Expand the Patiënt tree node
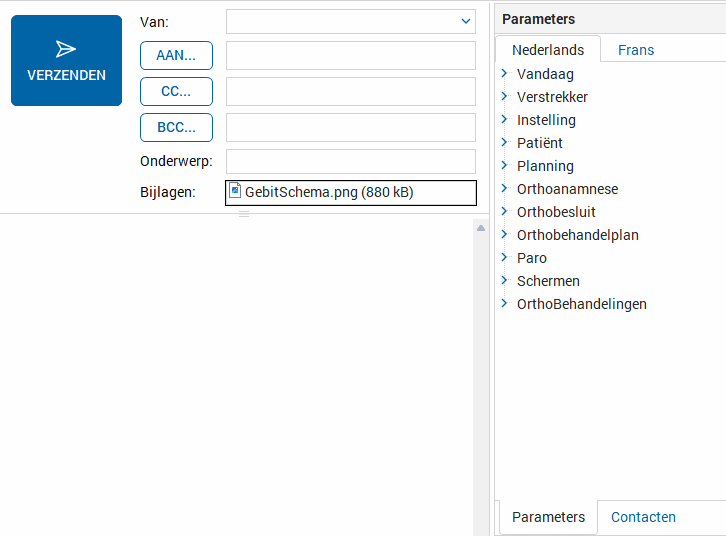 pos(504,143)
